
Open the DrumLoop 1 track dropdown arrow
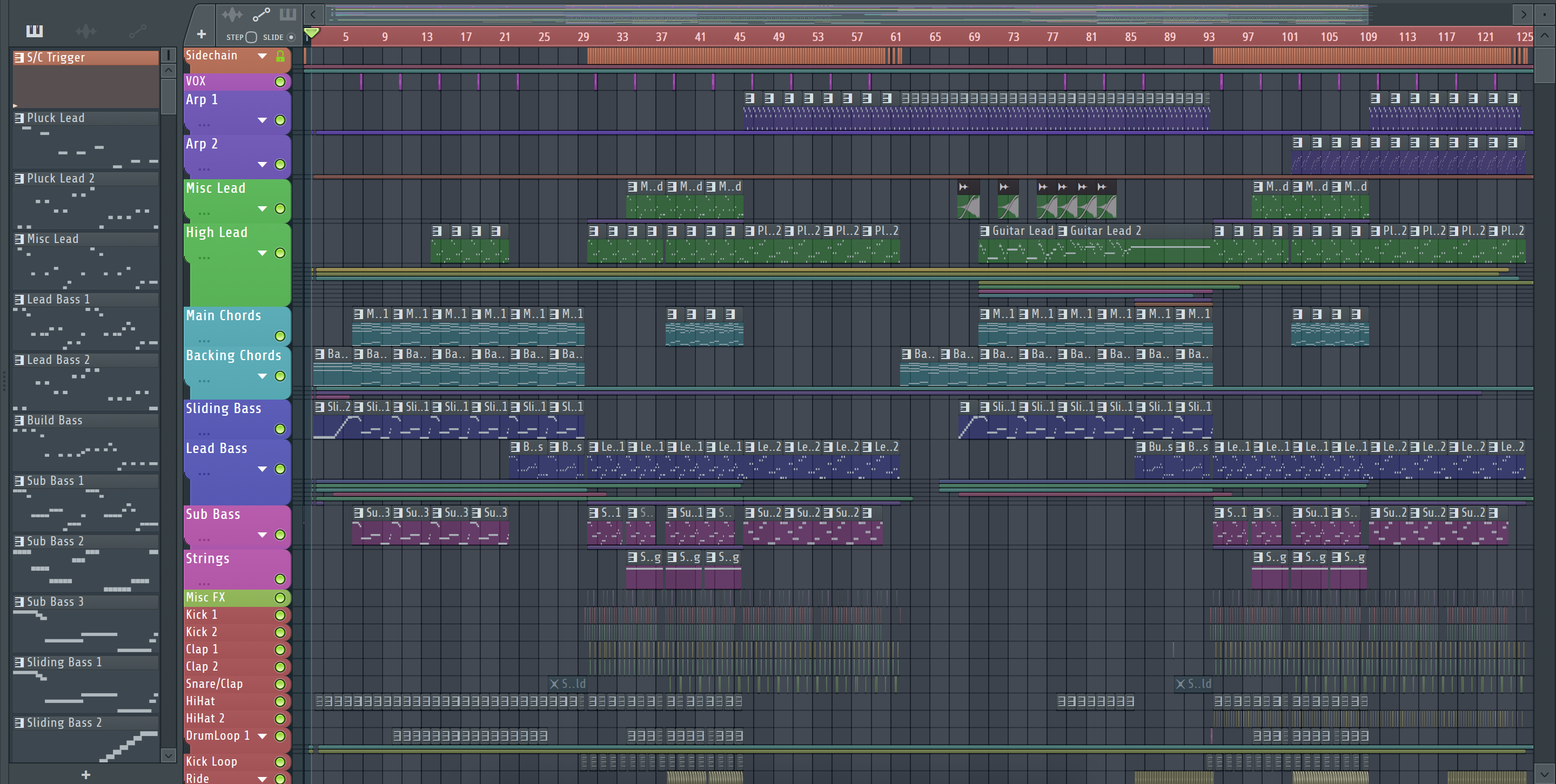(262, 736)
